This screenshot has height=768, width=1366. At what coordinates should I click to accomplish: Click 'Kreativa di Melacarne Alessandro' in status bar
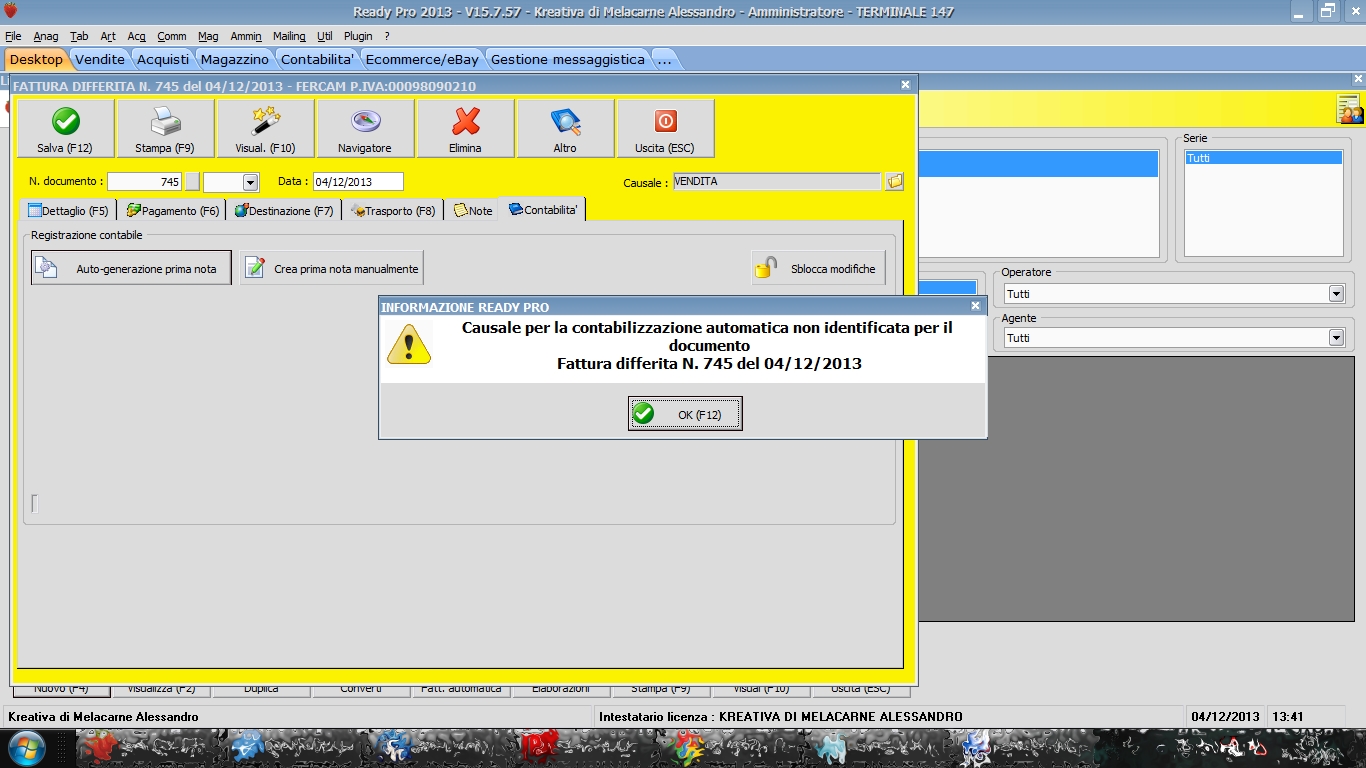(104, 716)
